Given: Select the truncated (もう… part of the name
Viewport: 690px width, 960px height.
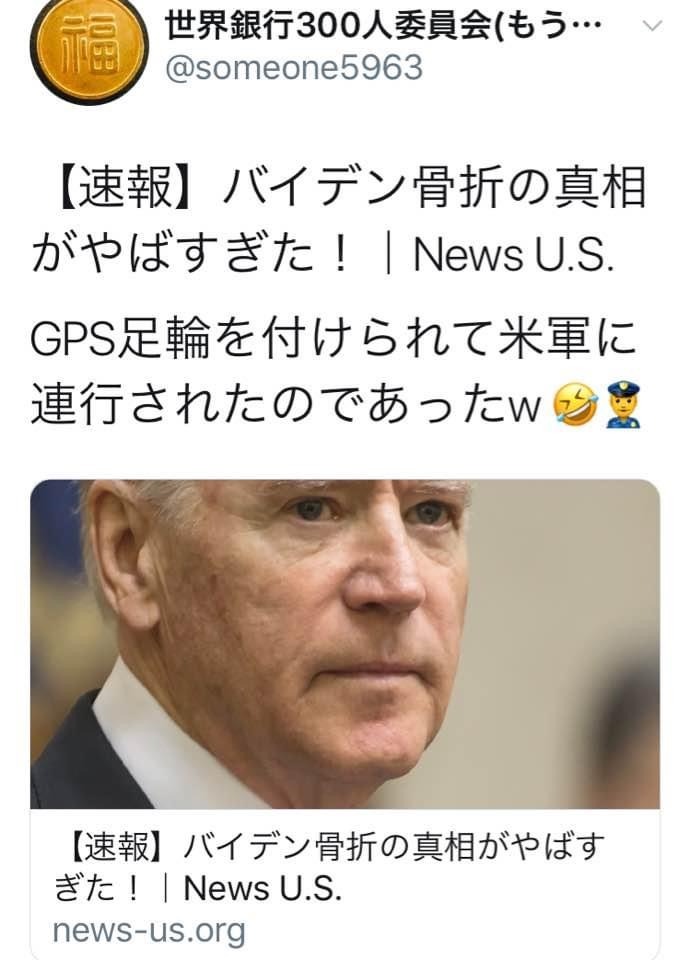Looking at the screenshot, I should click(549, 26).
